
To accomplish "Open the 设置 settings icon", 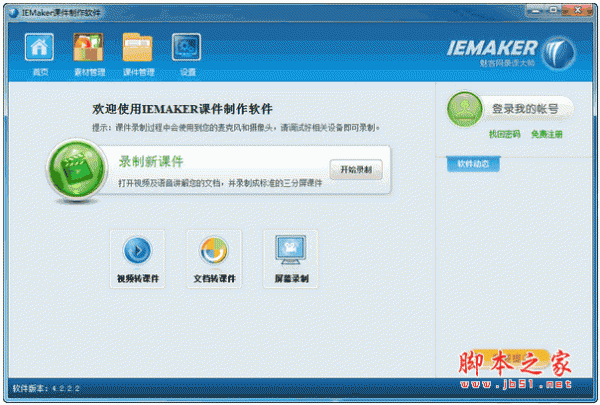I will click(186, 47).
